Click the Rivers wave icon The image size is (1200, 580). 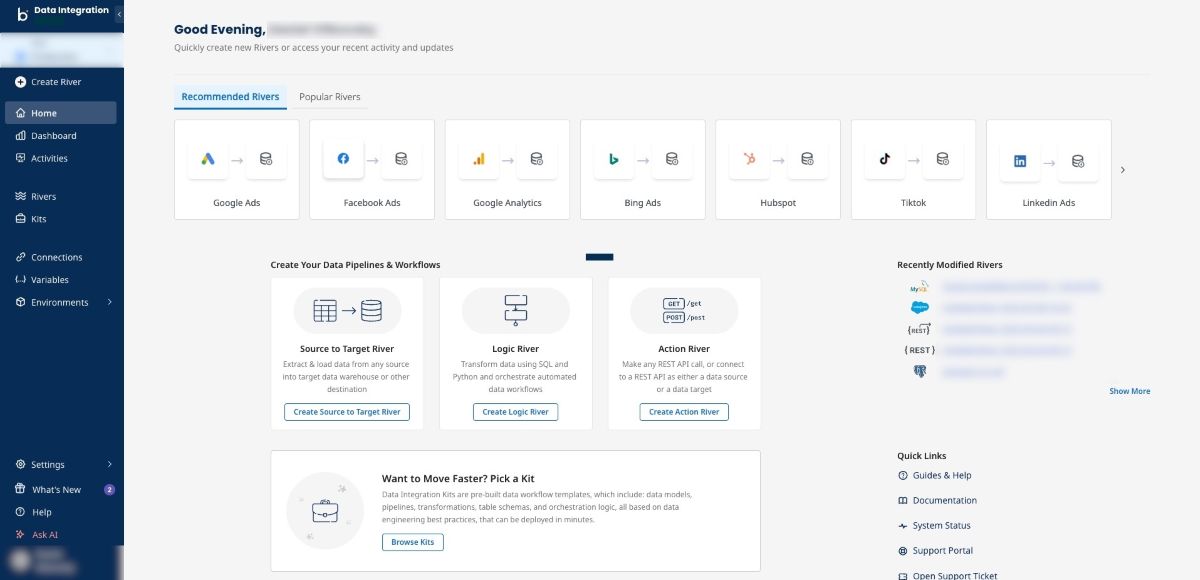[21, 196]
